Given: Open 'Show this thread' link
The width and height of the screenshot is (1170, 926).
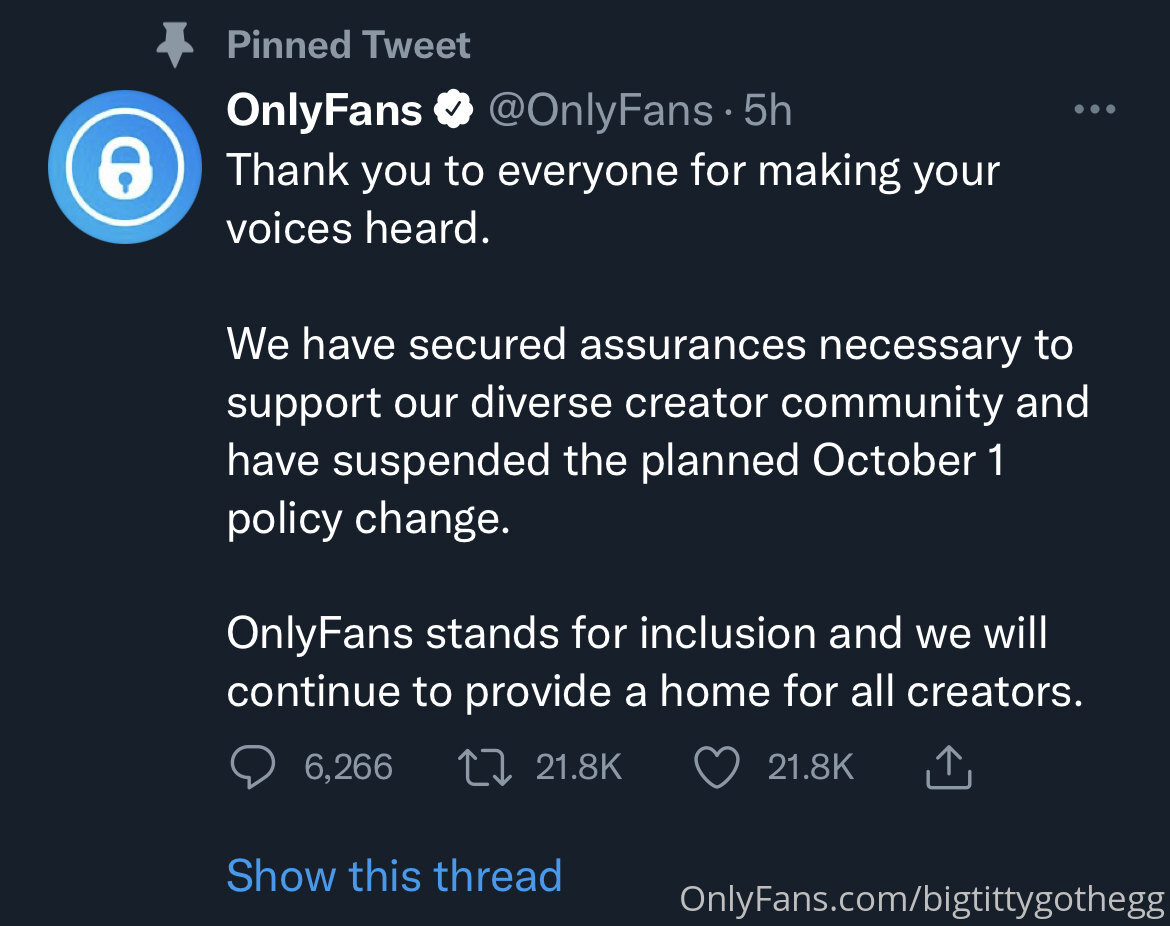Looking at the screenshot, I should click(394, 876).
